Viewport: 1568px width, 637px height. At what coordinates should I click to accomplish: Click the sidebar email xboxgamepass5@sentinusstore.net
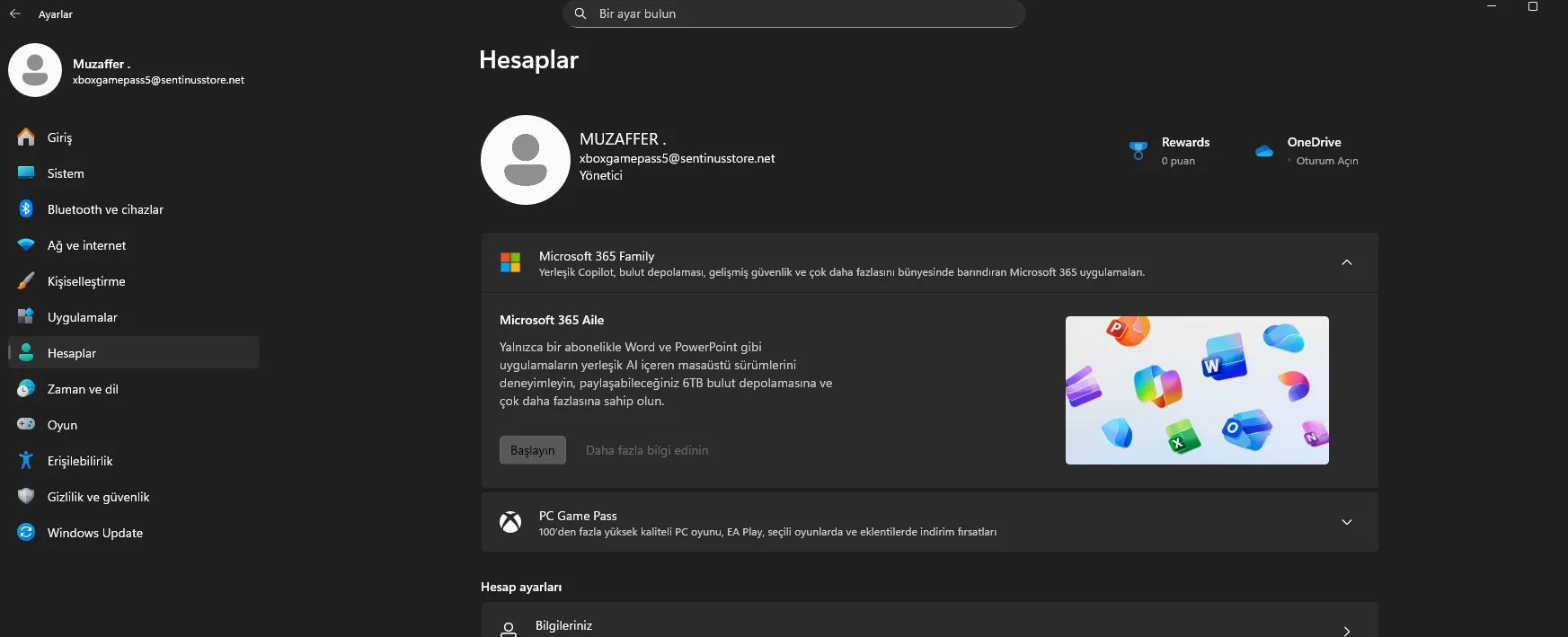pos(158,80)
